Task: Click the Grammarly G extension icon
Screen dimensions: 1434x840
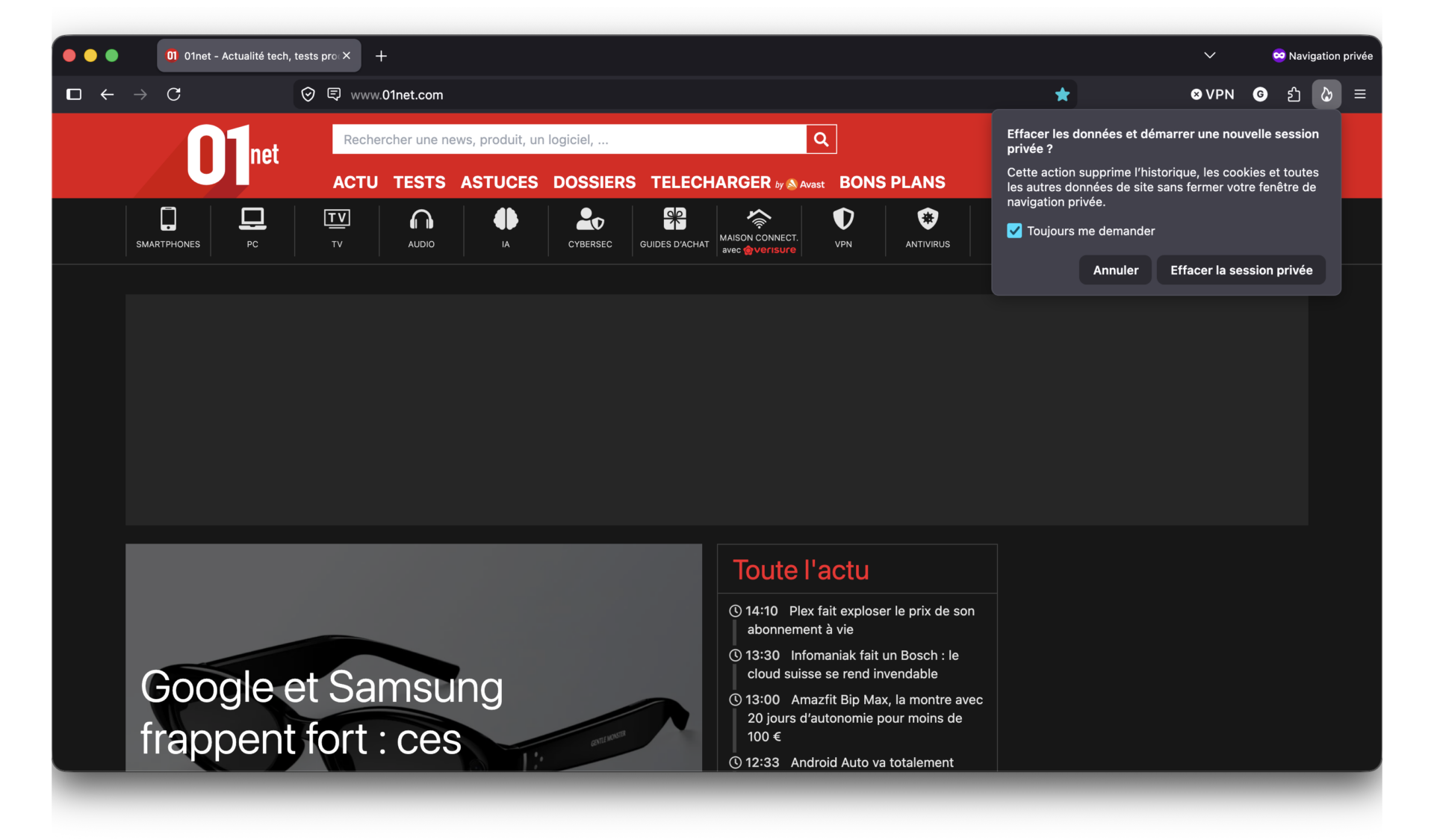Action: click(x=1260, y=94)
